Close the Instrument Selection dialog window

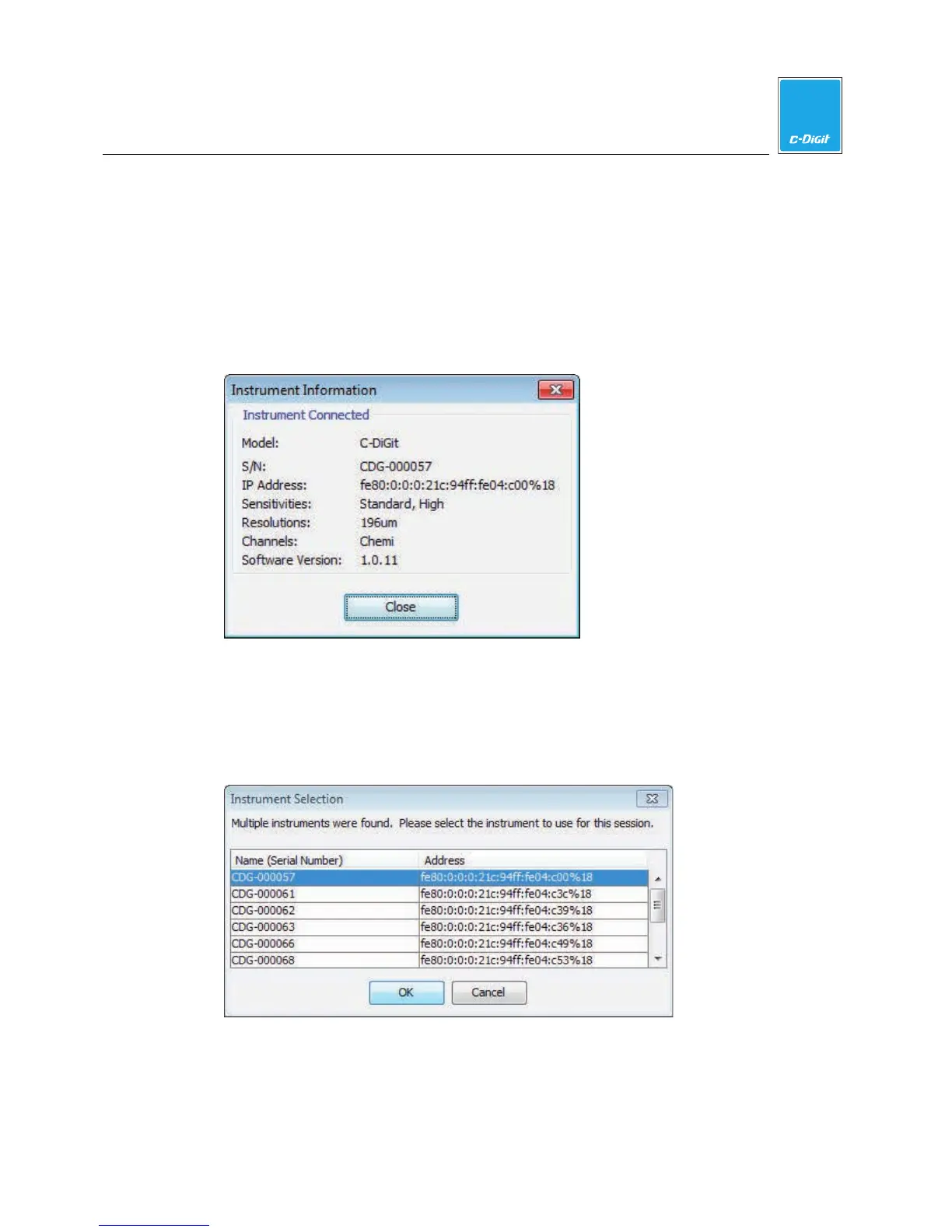click(652, 799)
